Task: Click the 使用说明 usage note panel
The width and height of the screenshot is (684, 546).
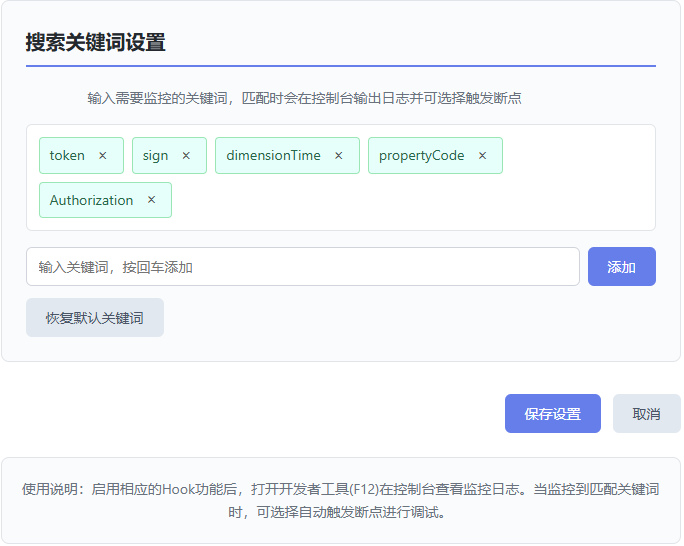Action: pos(341,500)
